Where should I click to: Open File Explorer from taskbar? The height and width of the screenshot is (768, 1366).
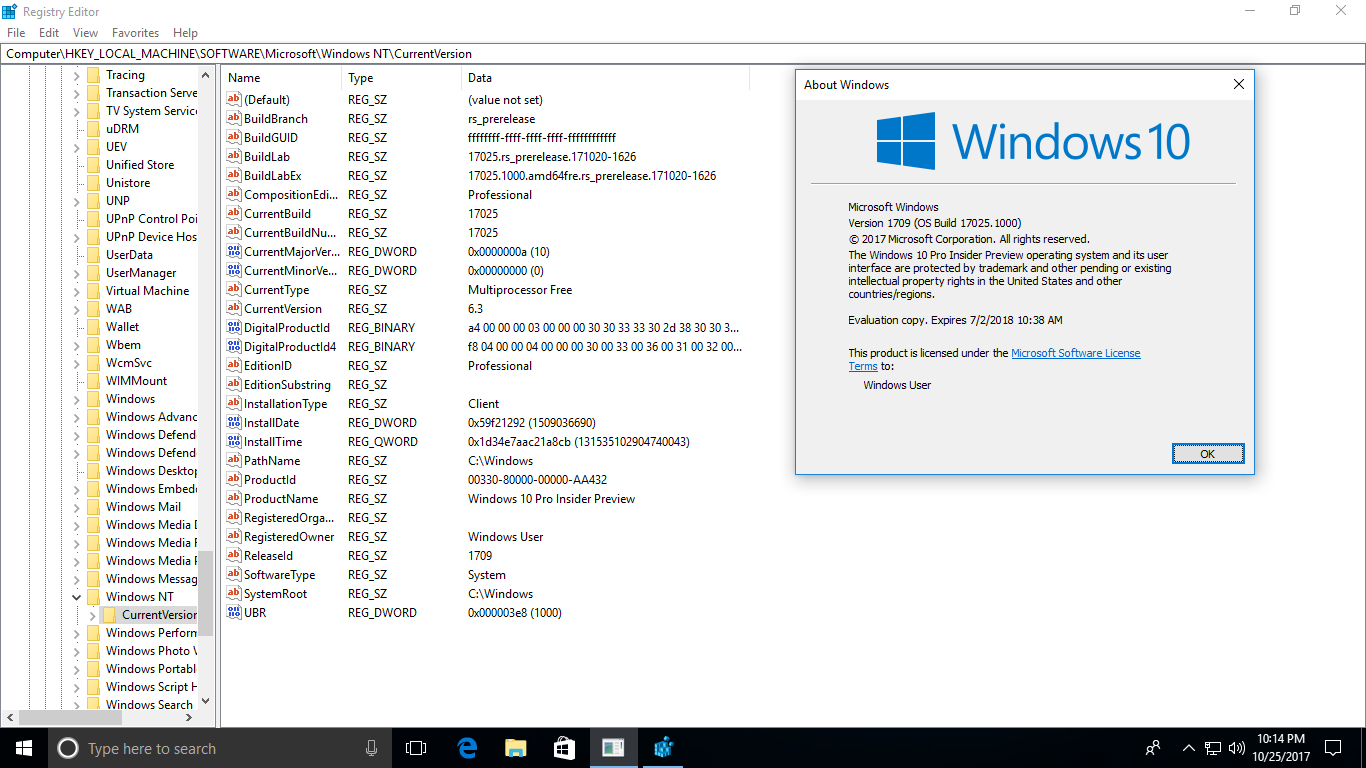coord(516,748)
